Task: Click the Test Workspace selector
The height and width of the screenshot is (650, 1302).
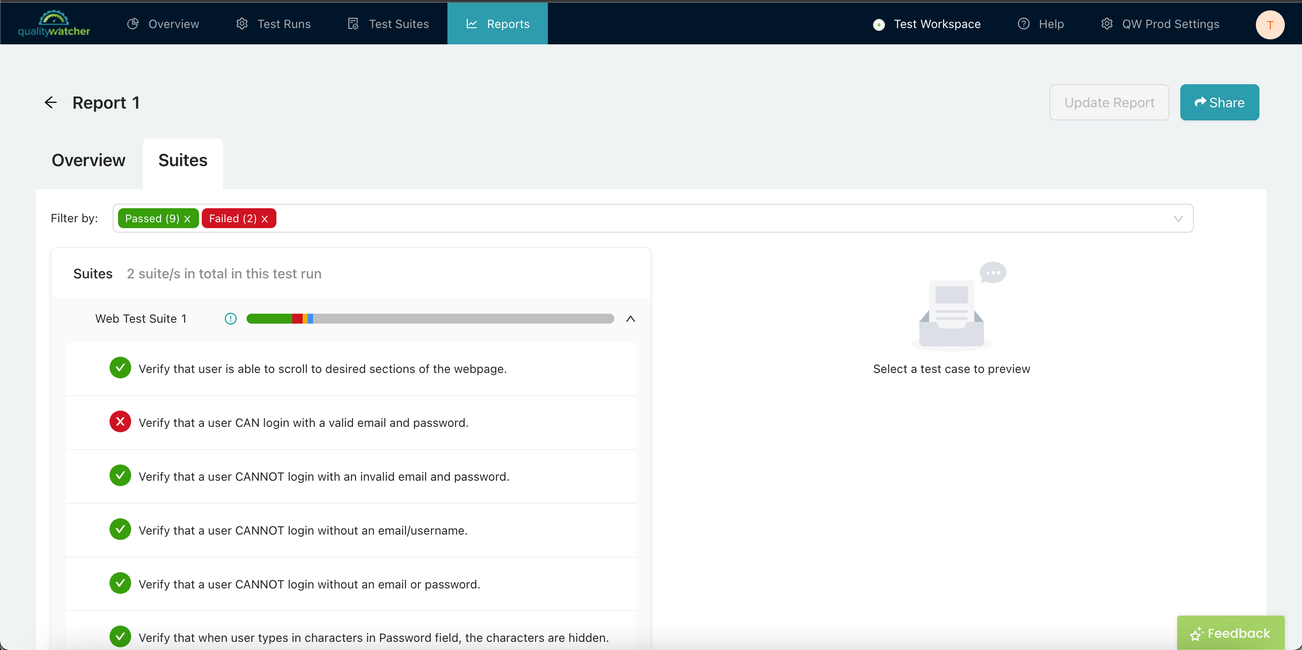Action: pyautogui.click(x=927, y=24)
